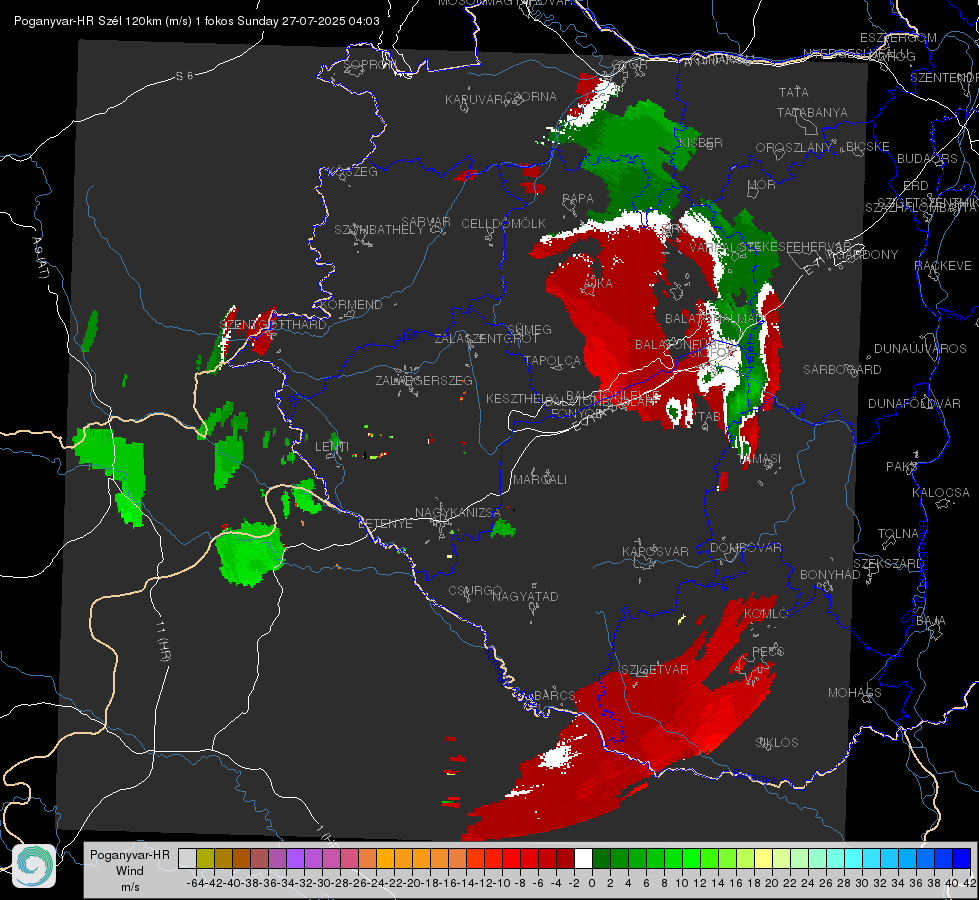This screenshot has height=900, width=979.
Task: Click the BONYHAD city label
Action: tap(830, 575)
